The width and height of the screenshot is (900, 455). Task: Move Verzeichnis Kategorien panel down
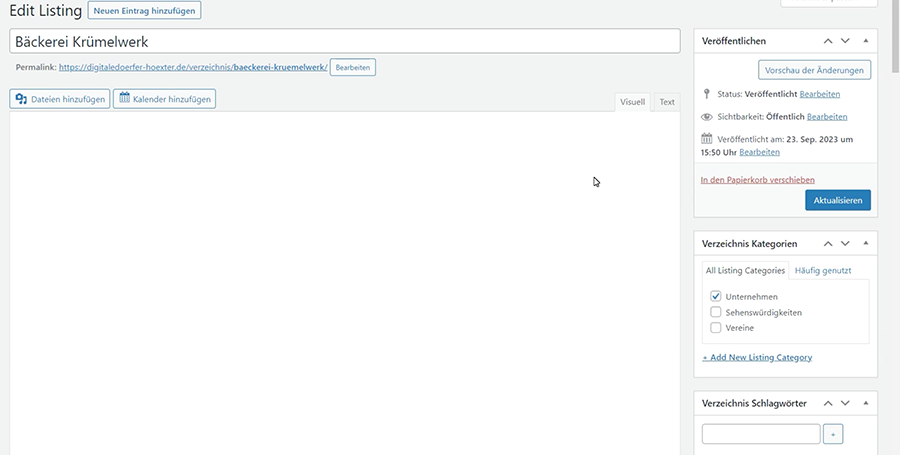click(x=845, y=243)
